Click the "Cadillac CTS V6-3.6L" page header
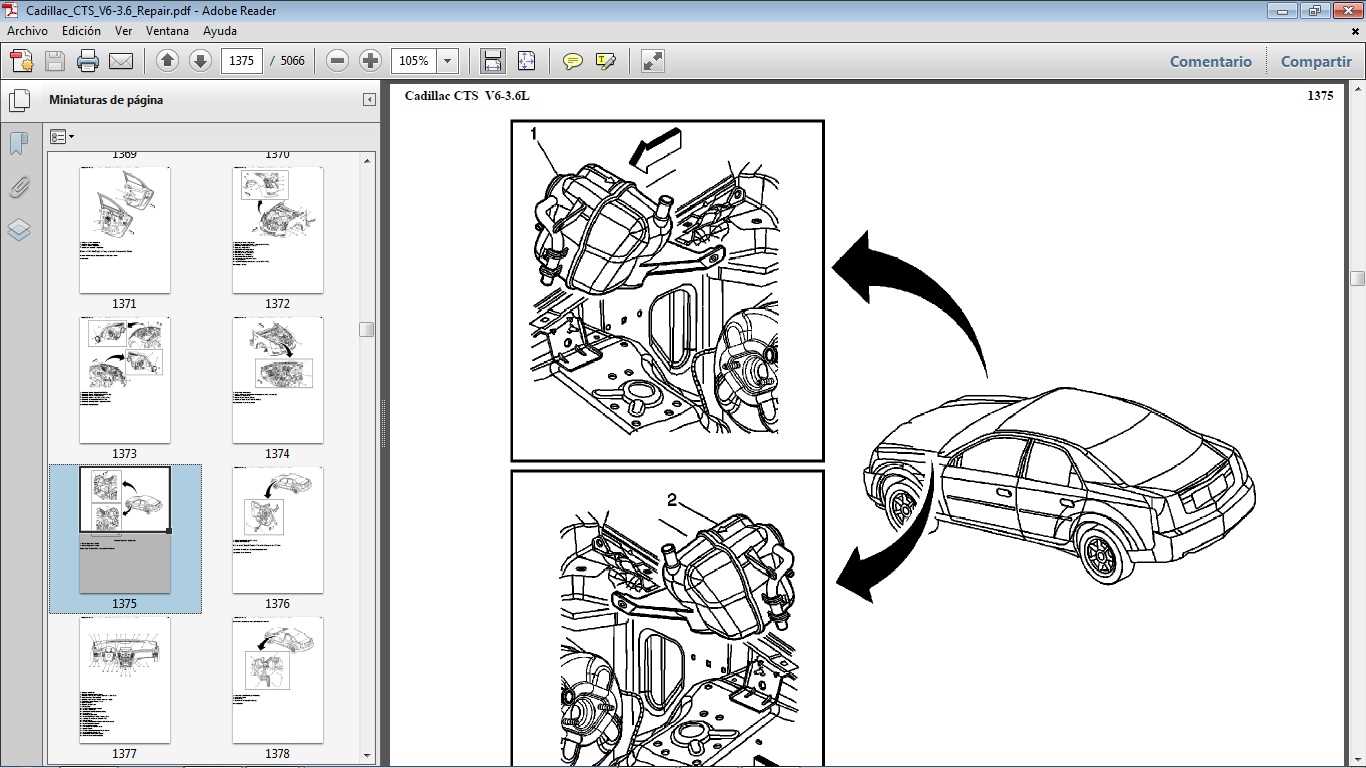The height and width of the screenshot is (768, 1366). [467, 96]
